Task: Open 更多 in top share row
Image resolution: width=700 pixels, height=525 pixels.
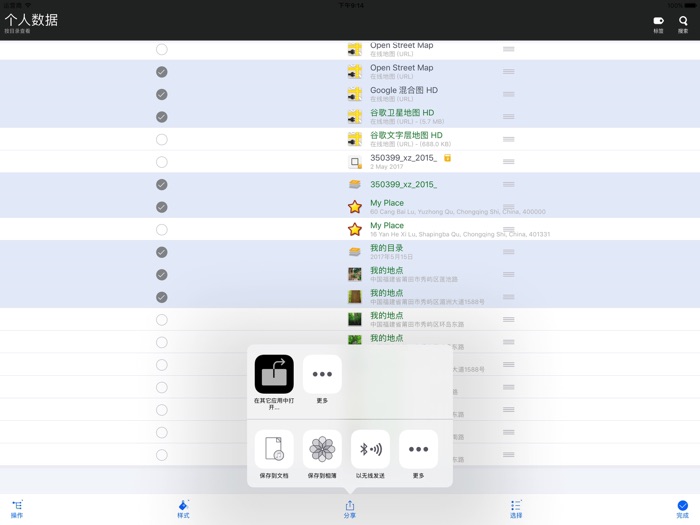Action: coord(322,375)
